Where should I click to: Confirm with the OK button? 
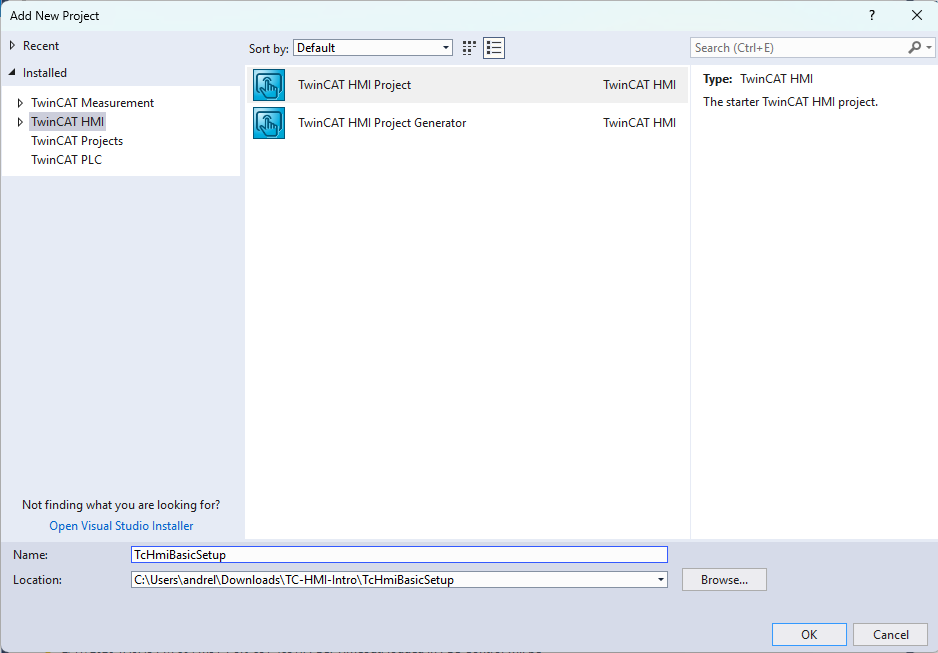(x=809, y=634)
